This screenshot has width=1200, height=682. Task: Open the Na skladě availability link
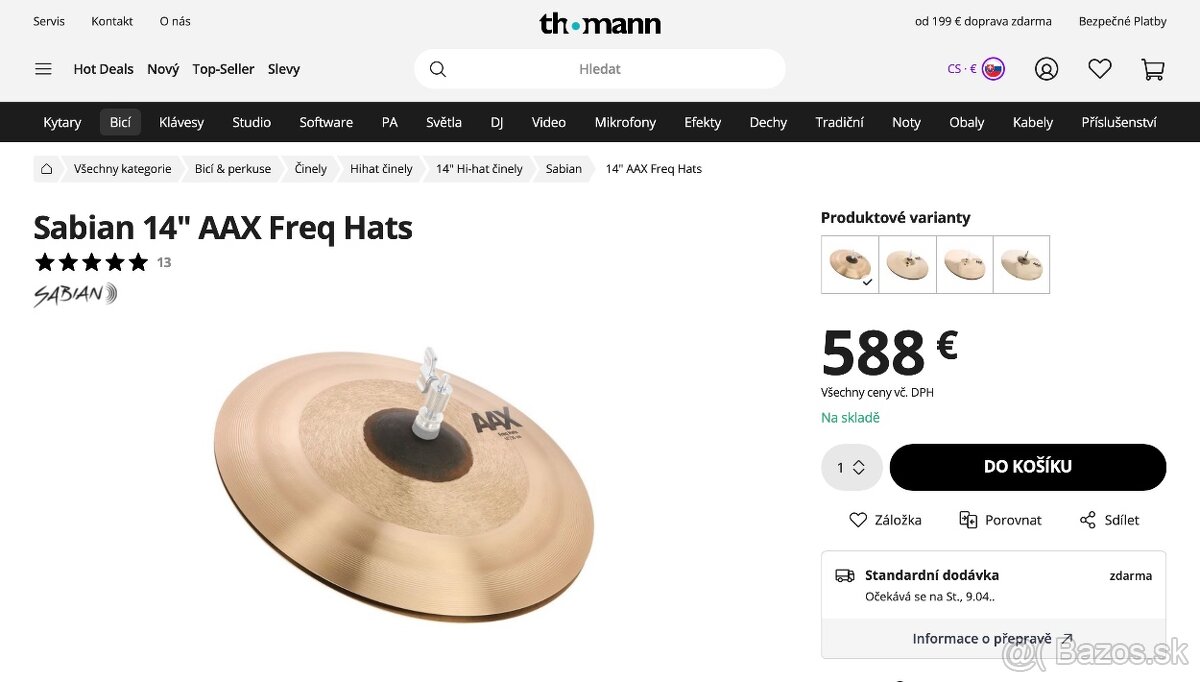click(849, 418)
